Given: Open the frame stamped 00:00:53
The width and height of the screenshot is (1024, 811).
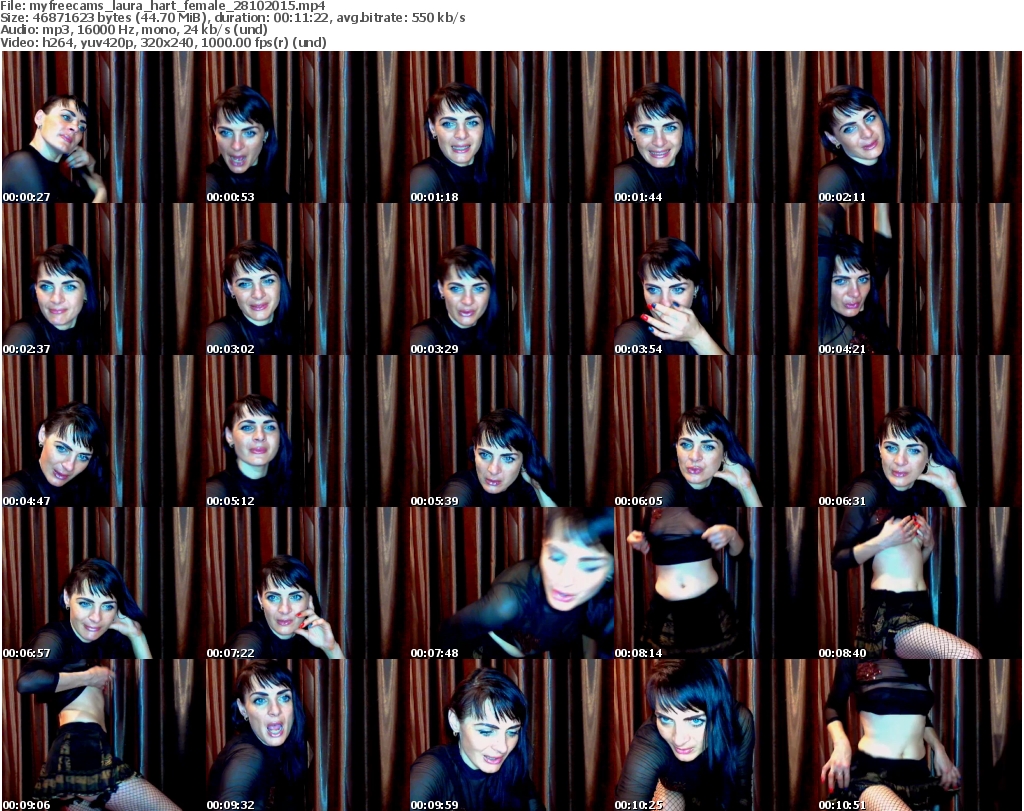Looking at the screenshot, I should coord(308,127).
